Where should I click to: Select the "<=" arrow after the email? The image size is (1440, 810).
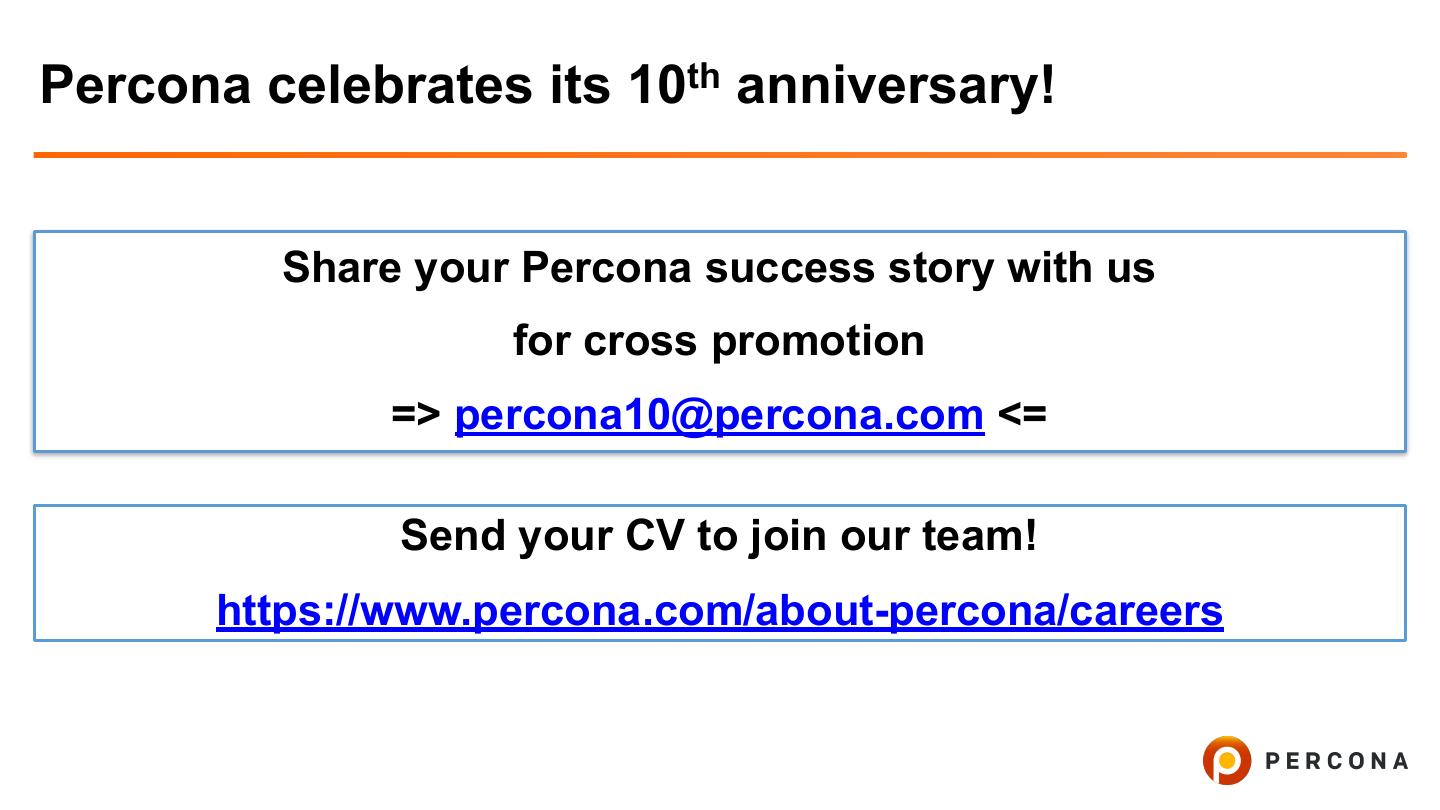[x=1022, y=414]
